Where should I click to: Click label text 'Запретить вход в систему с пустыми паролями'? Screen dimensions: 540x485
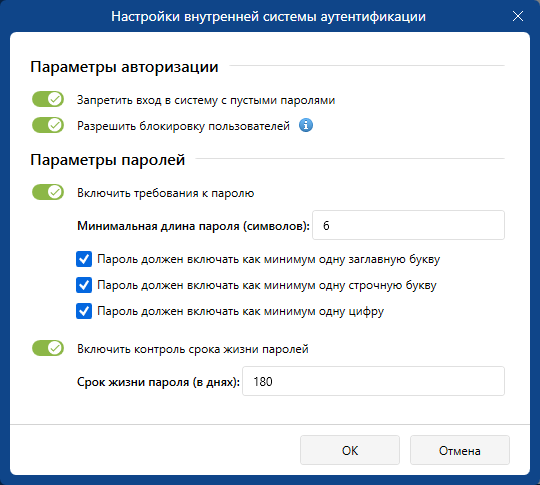tap(206, 100)
